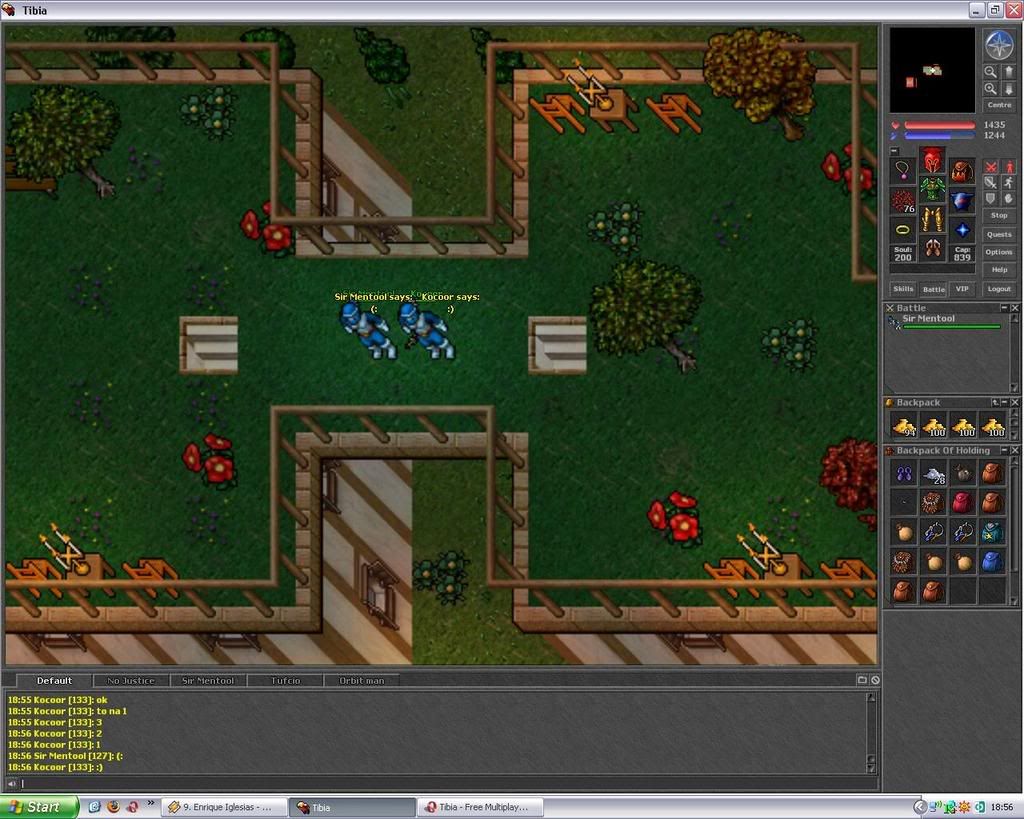Select the red helmet in equipment
Screen dimensions: 1024x819
(933, 159)
